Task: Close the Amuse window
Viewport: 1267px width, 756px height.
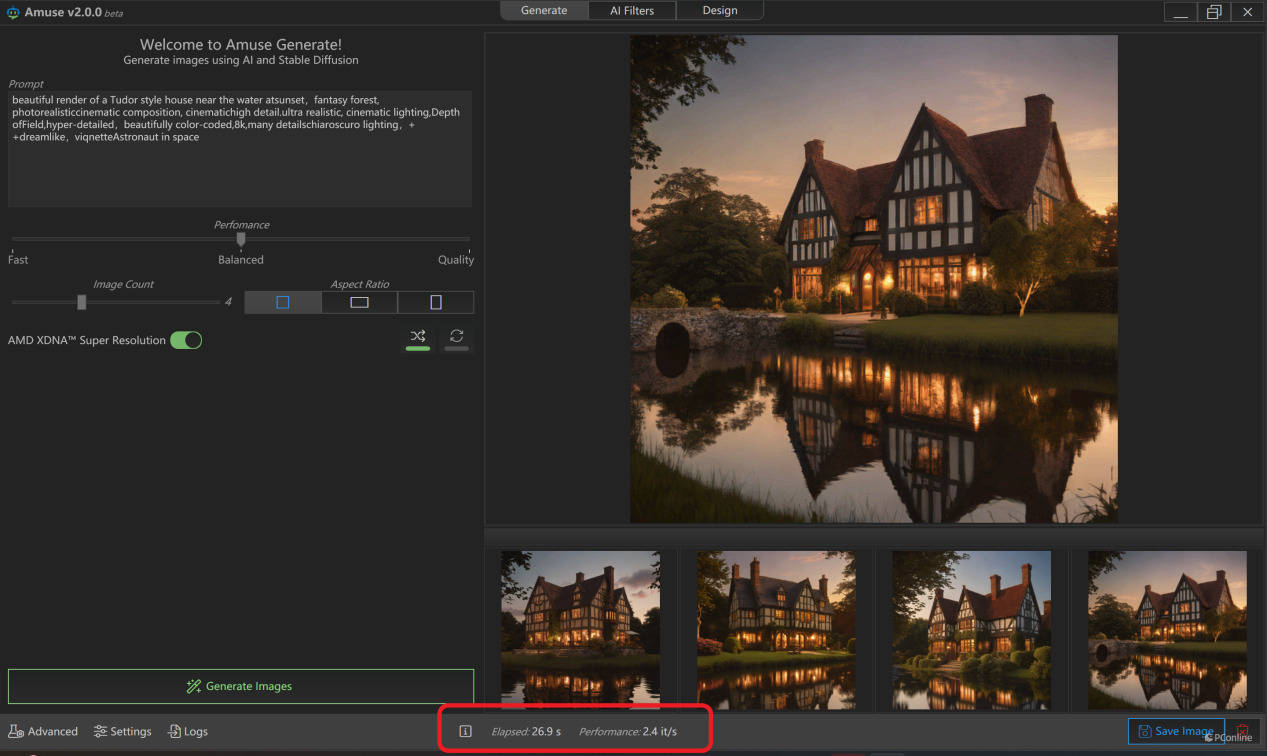Action: pyautogui.click(x=1247, y=12)
